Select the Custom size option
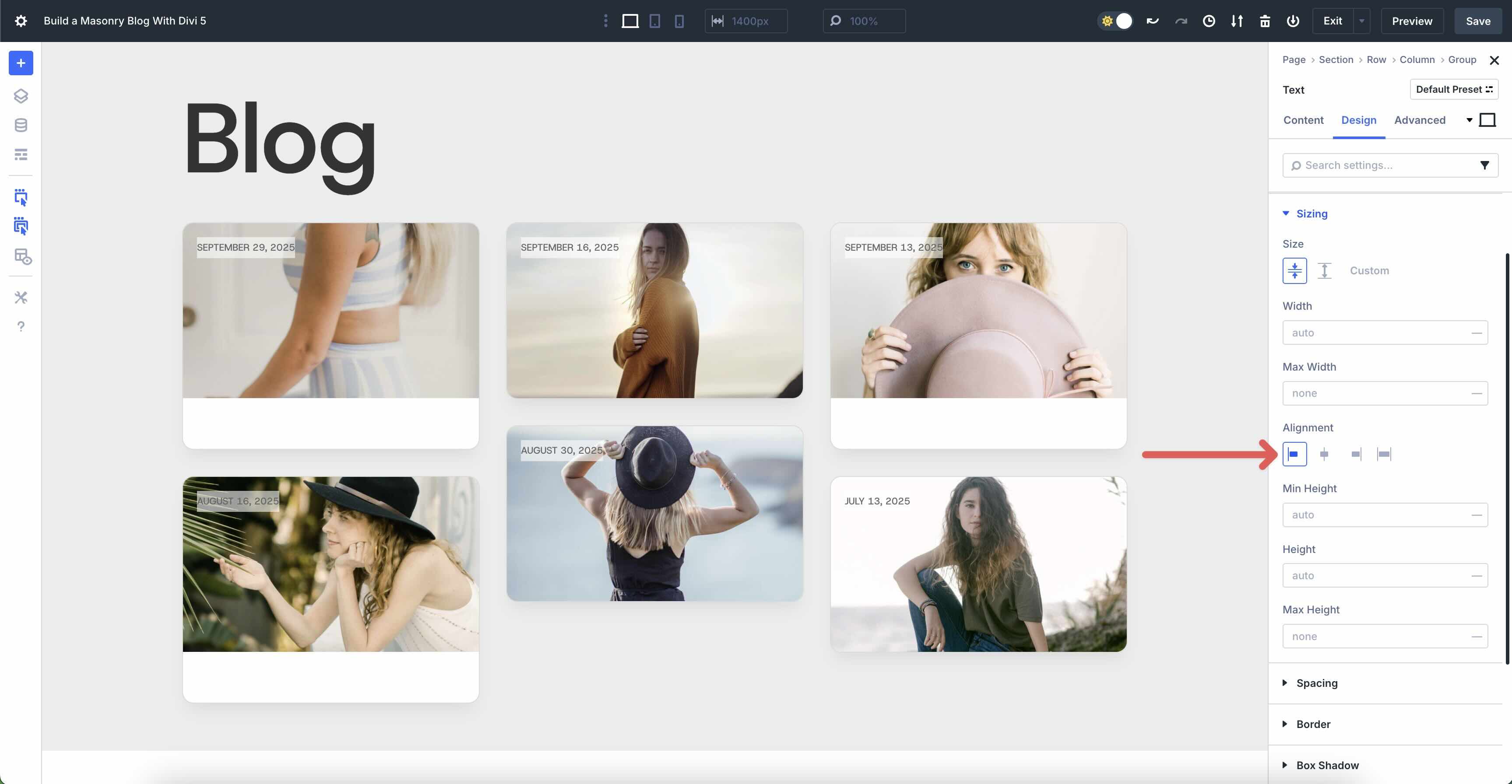 click(1370, 270)
